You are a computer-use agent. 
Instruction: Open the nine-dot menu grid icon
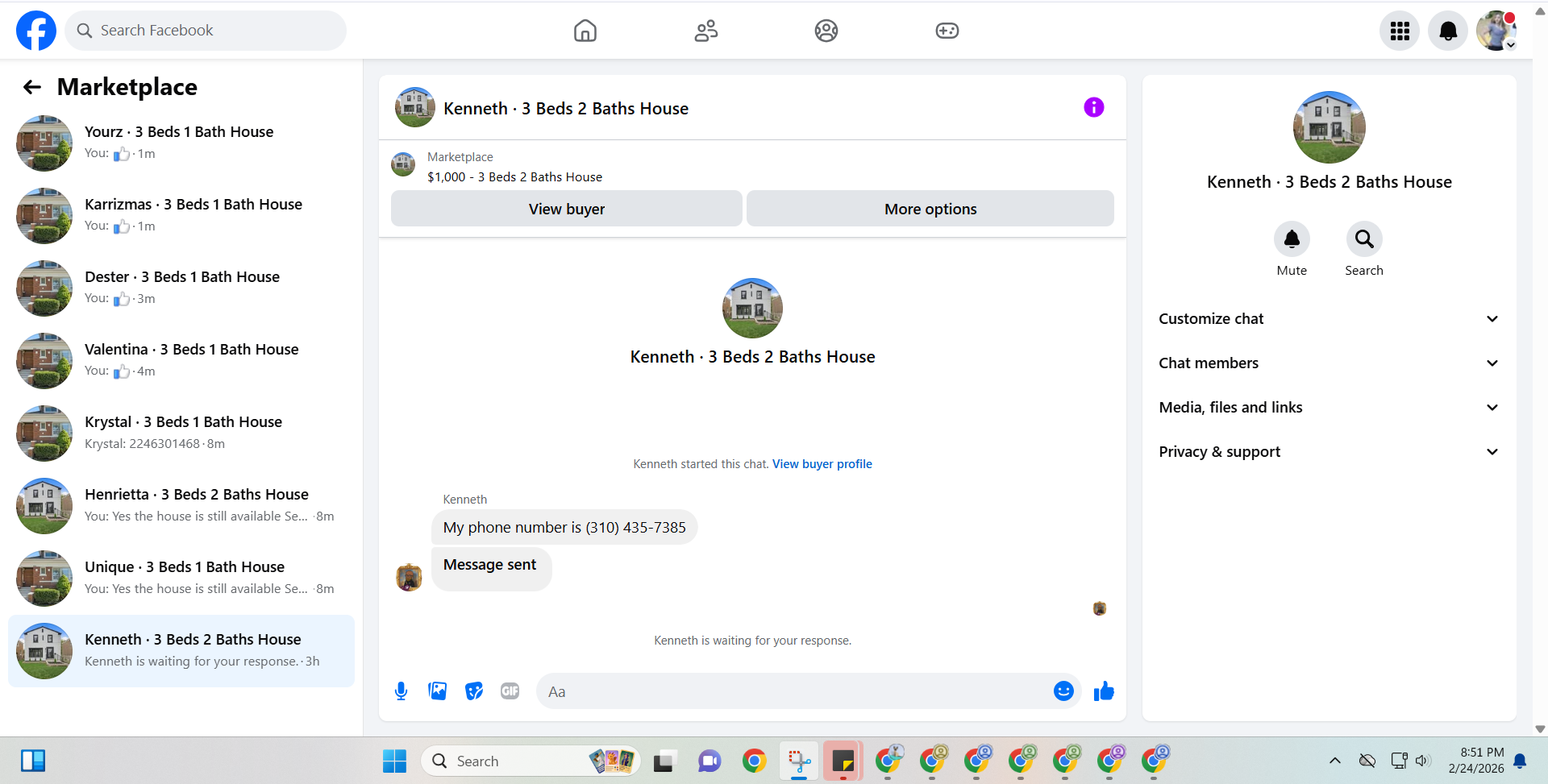1400,31
